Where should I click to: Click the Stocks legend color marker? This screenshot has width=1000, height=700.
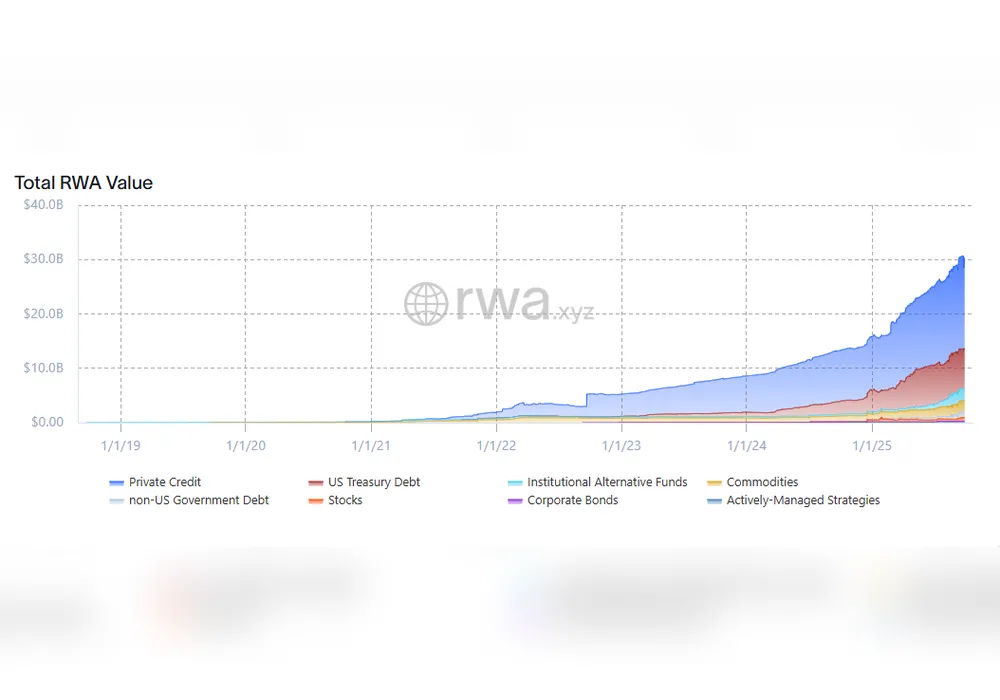(315, 501)
